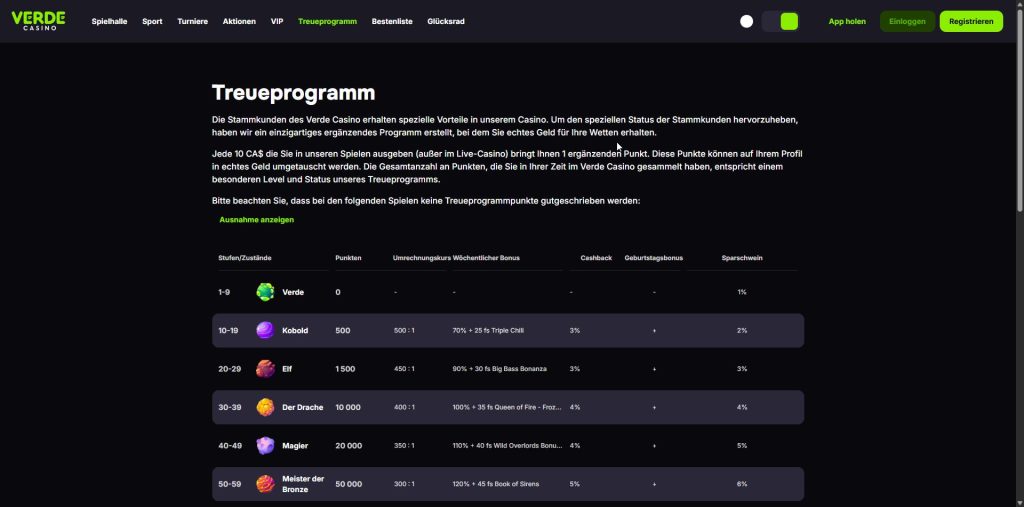Click the Verde Casino logo
The height and width of the screenshot is (507, 1024).
point(39,21)
